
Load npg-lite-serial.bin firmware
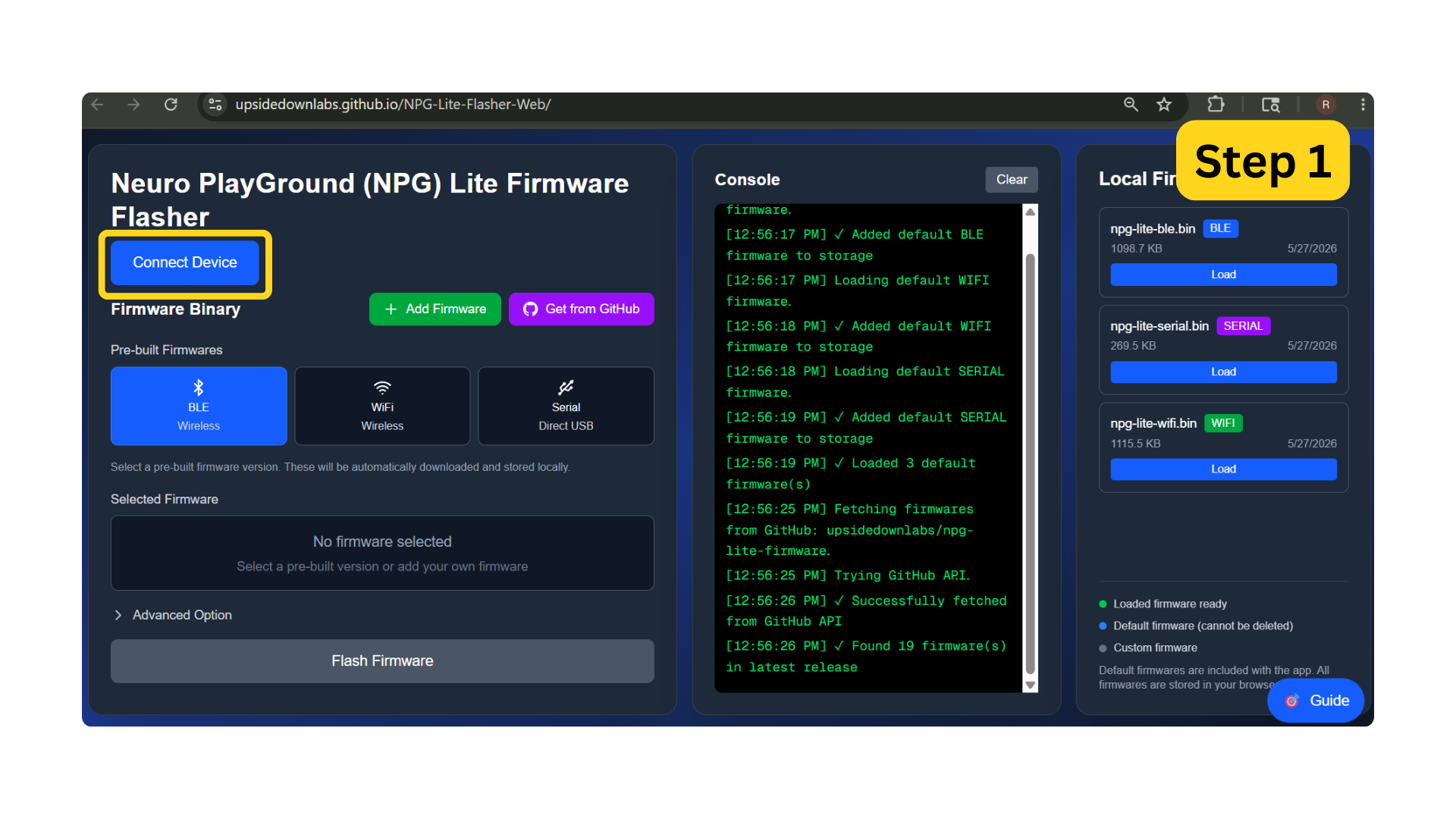(x=1223, y=372)
